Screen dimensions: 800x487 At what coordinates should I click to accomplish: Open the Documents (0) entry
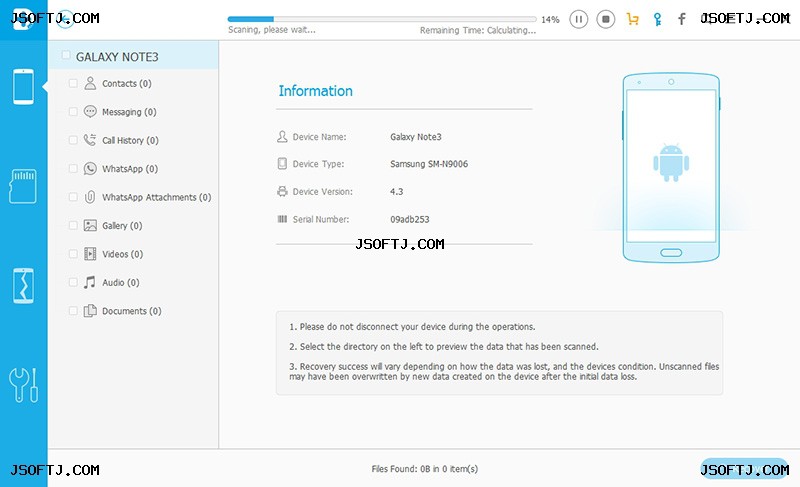click(132, 311)
